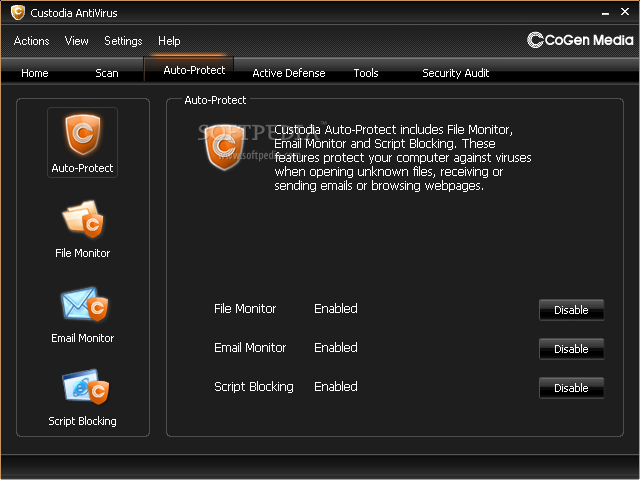Disable the Email Monitor protection

571,349
